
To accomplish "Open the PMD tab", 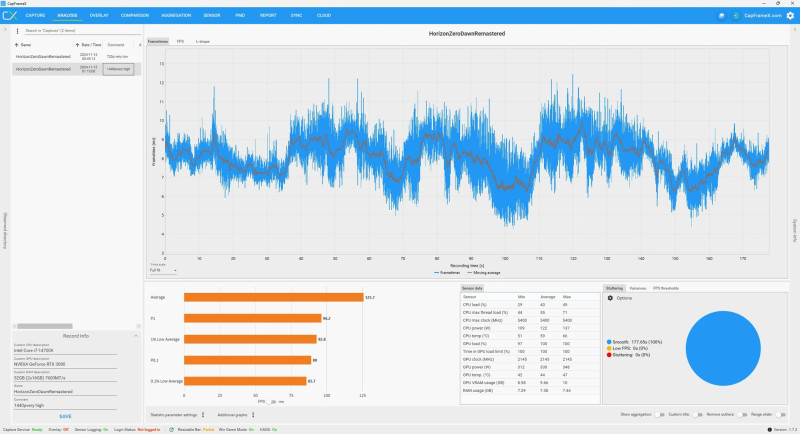I will [240, 15].
